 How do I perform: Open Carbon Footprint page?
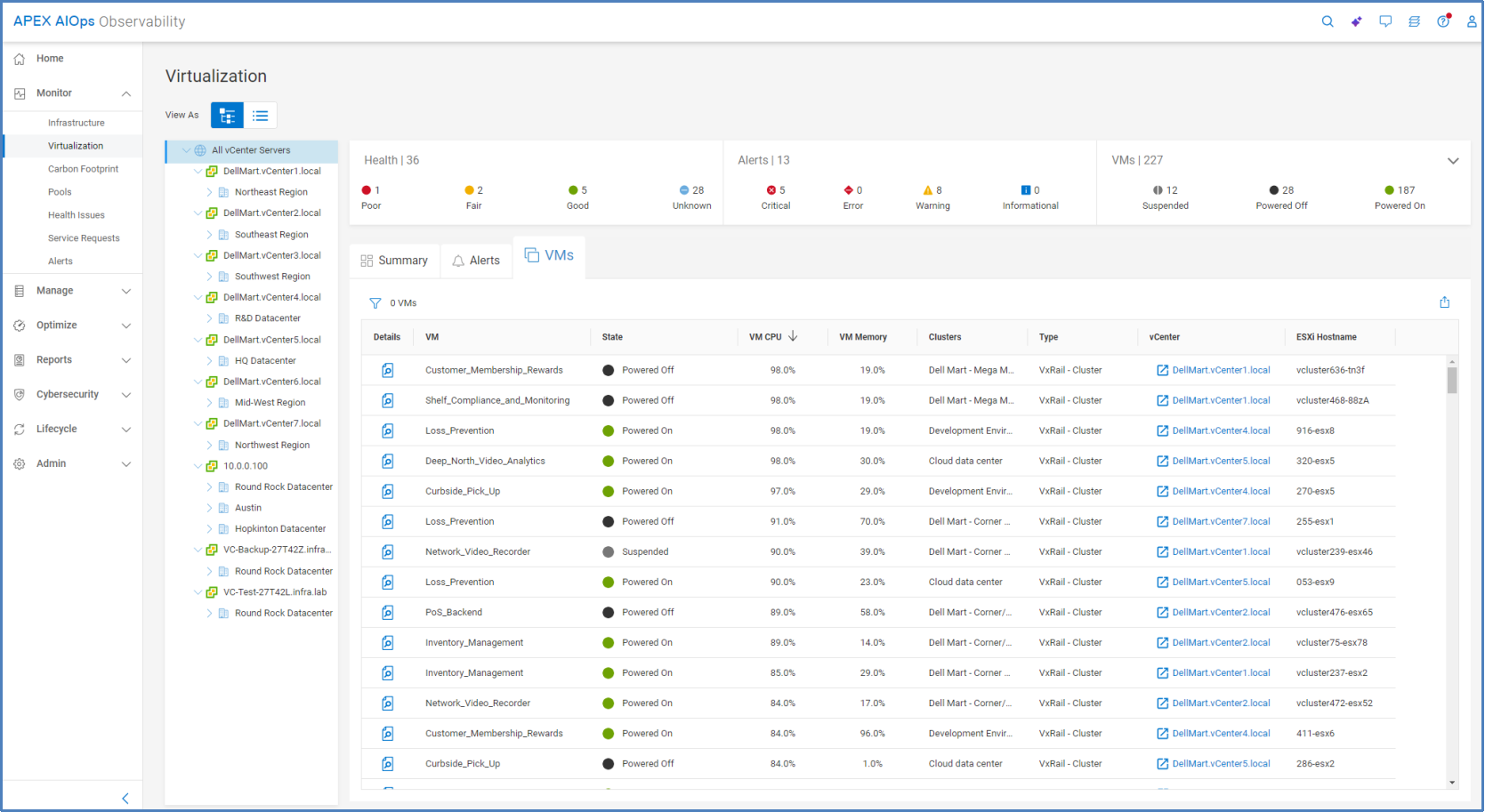pos(83,169)
